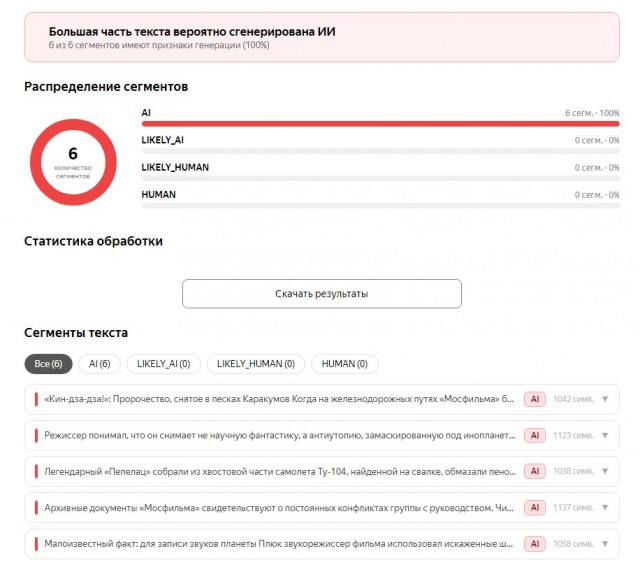Click AI badge on Архивные документы segment

pos(535,507)
